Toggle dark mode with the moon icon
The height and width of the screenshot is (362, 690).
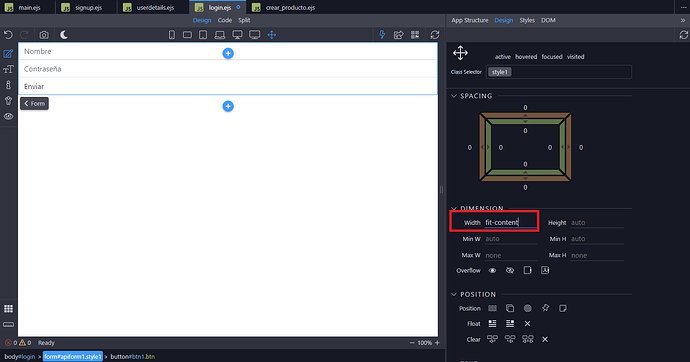(x=64, y=35)
